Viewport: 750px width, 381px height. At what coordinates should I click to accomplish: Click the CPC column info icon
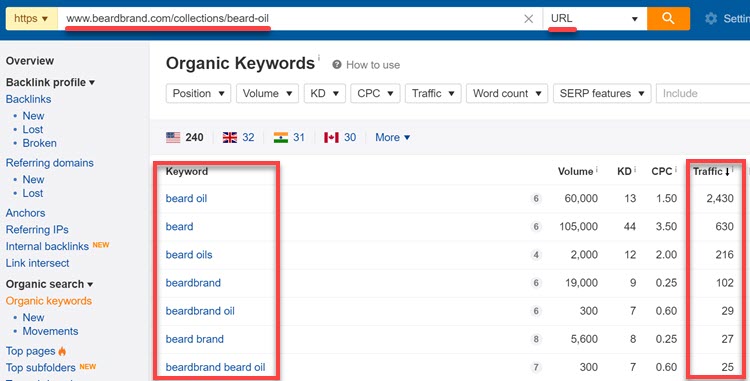click(x=675, y=169)
